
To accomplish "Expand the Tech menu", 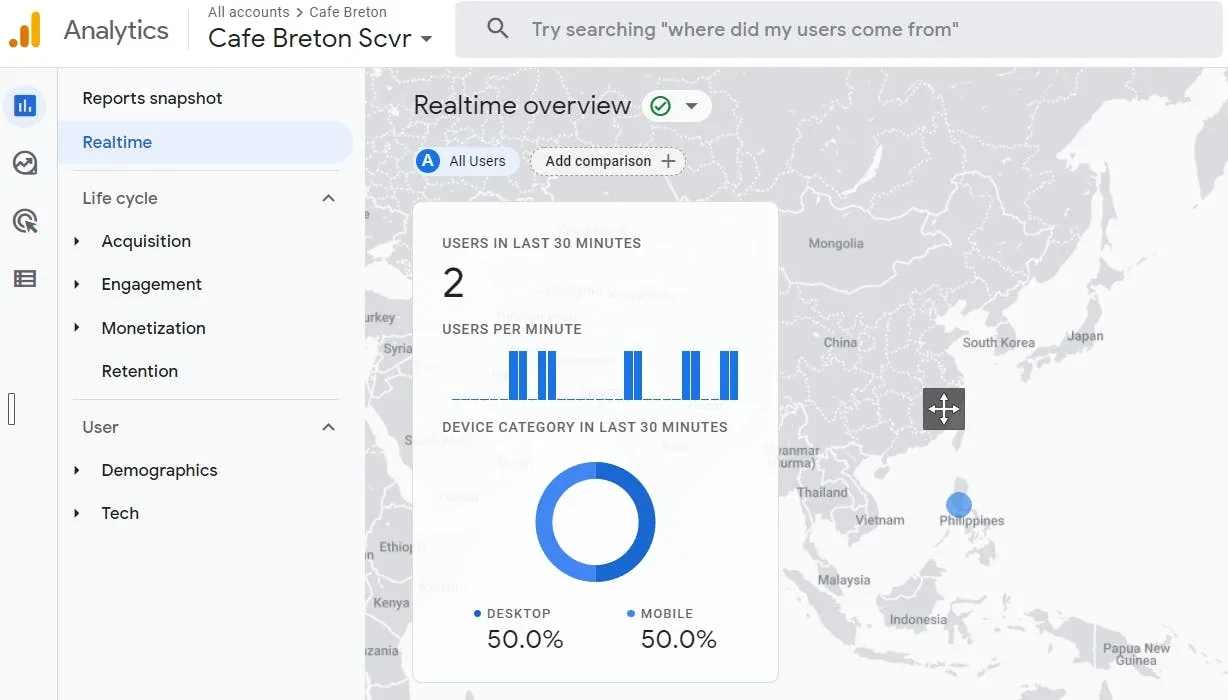I will (77, 513).
